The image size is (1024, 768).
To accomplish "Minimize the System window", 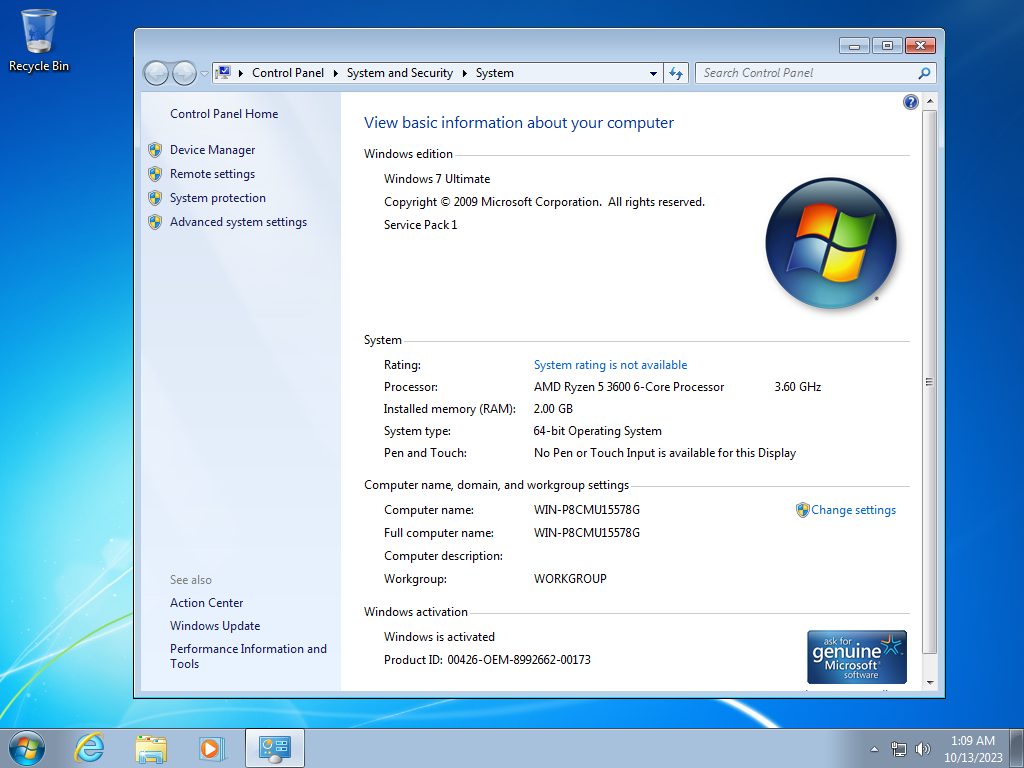I will pyautogui.click(x=854, y=46).
